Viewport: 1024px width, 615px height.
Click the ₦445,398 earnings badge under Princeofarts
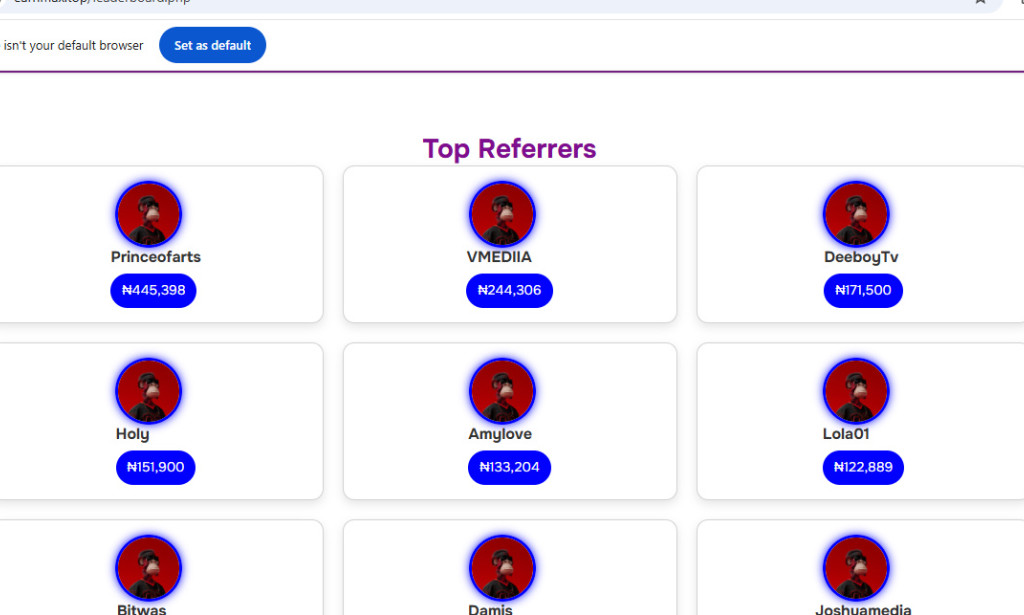point(153,290)
